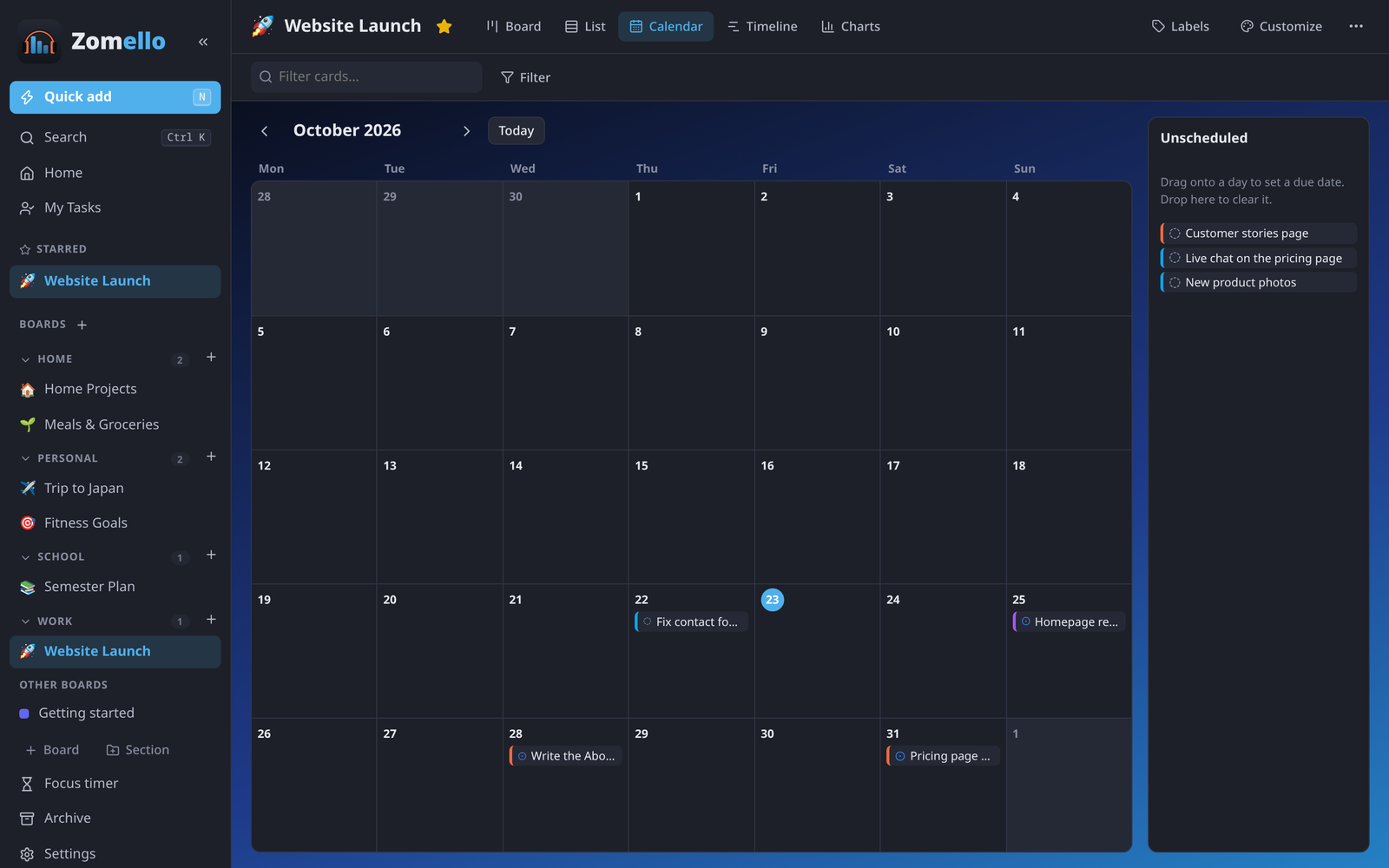Image resolution: width=1389 pixels, height=868 pixels.
Task: Open Settings
Action: [x=115, y=853]
